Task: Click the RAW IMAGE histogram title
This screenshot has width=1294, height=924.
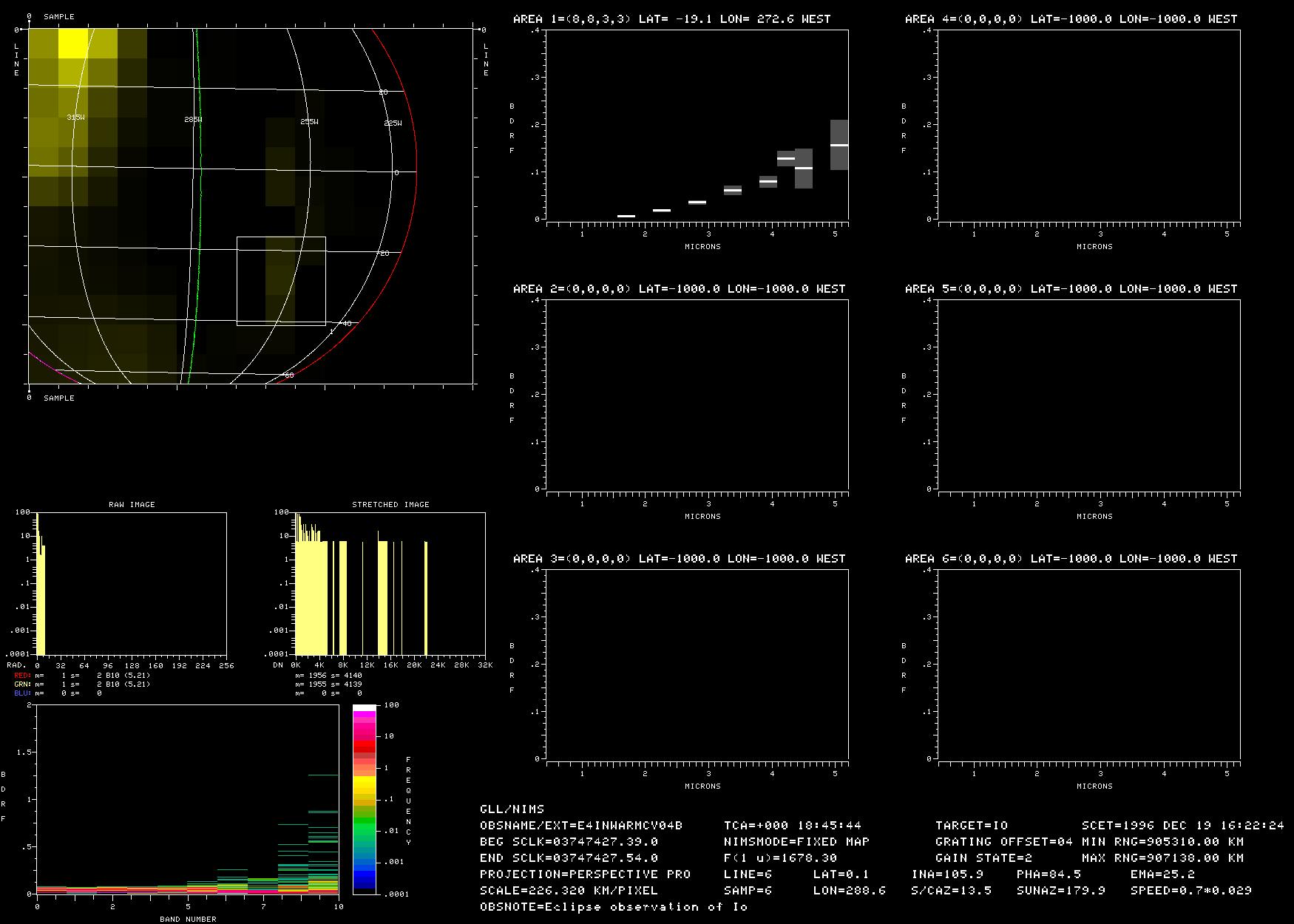Action: (x=132, y=504)
